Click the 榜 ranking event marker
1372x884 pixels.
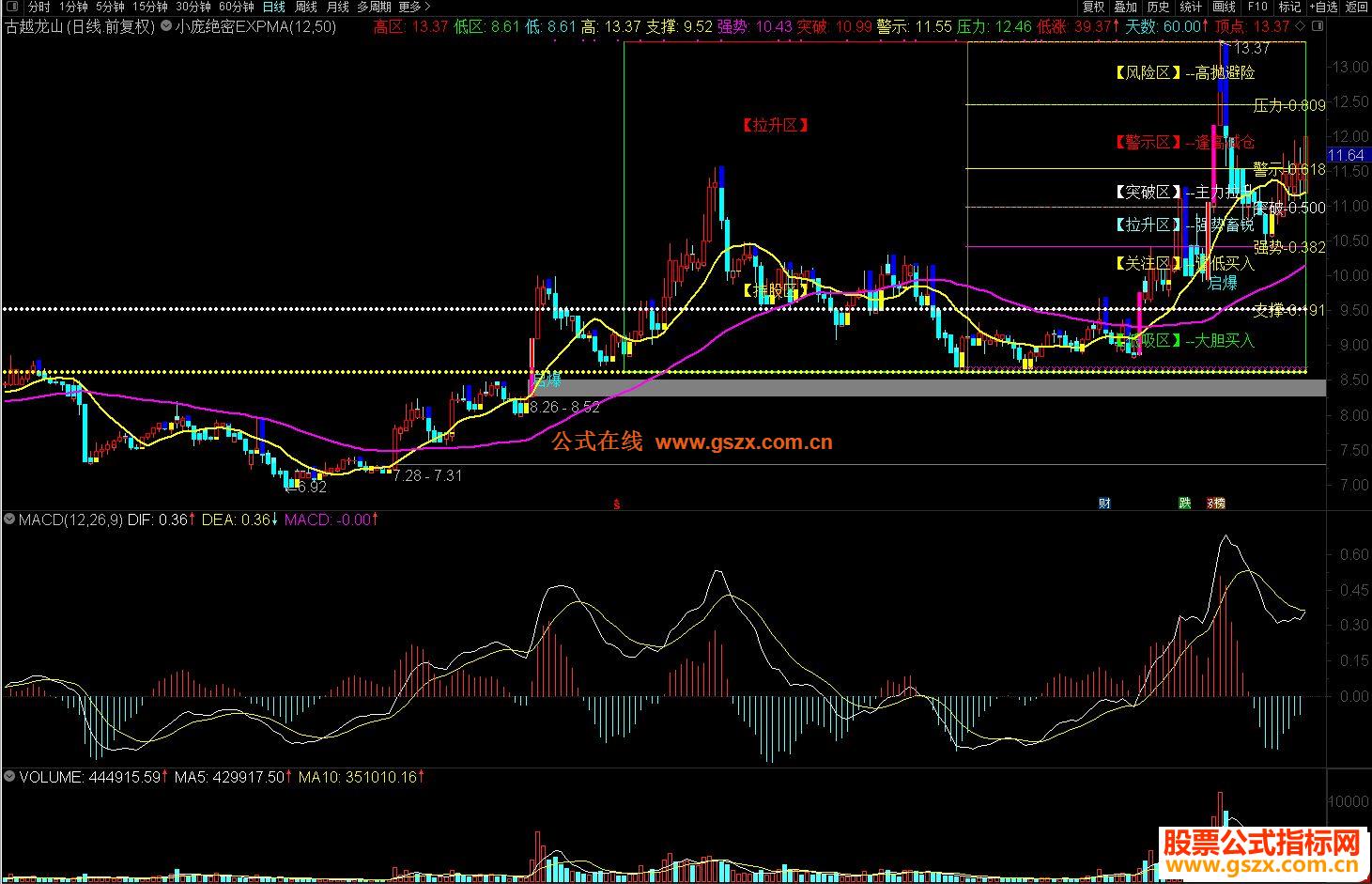[x=1219, y=504]
